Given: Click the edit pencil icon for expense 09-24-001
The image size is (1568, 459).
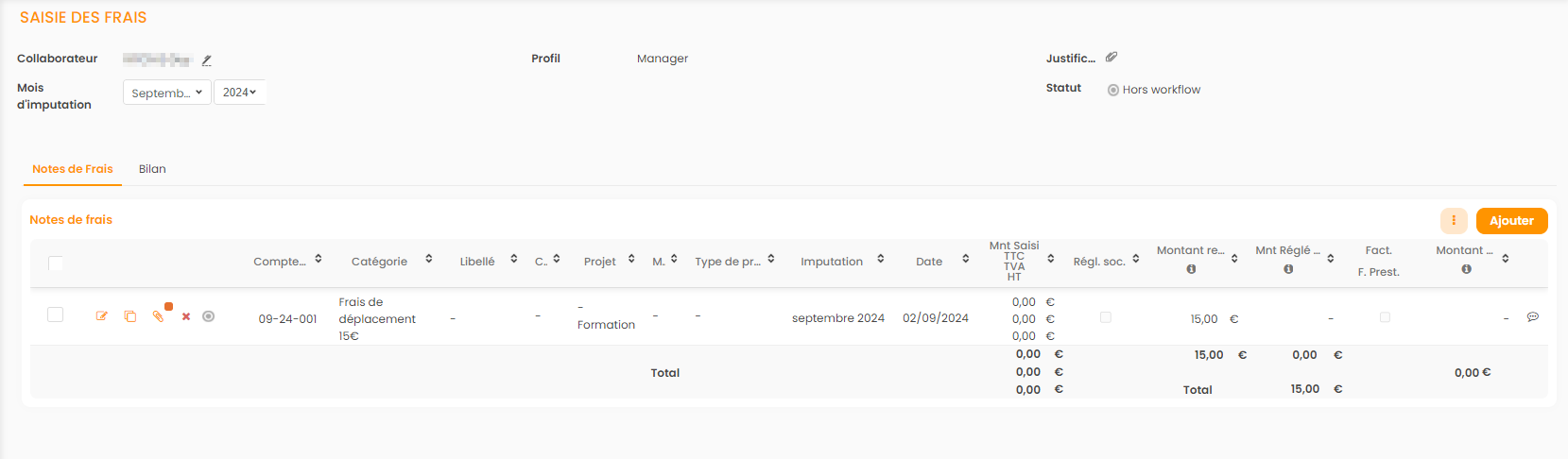Looking at the screenshot, I should click(102, 316).
